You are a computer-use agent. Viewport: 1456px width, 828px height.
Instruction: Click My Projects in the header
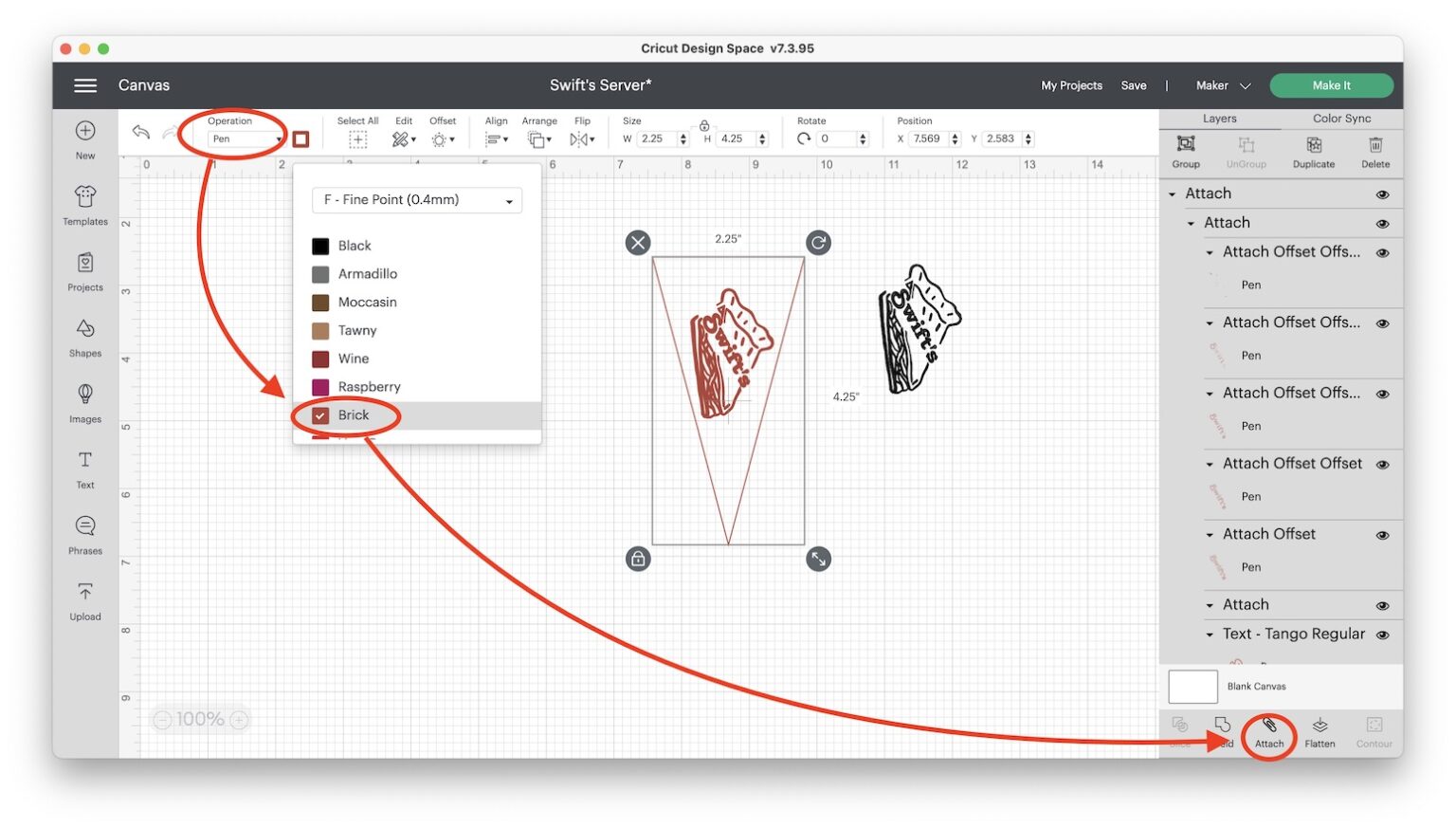pos(1071,85)
